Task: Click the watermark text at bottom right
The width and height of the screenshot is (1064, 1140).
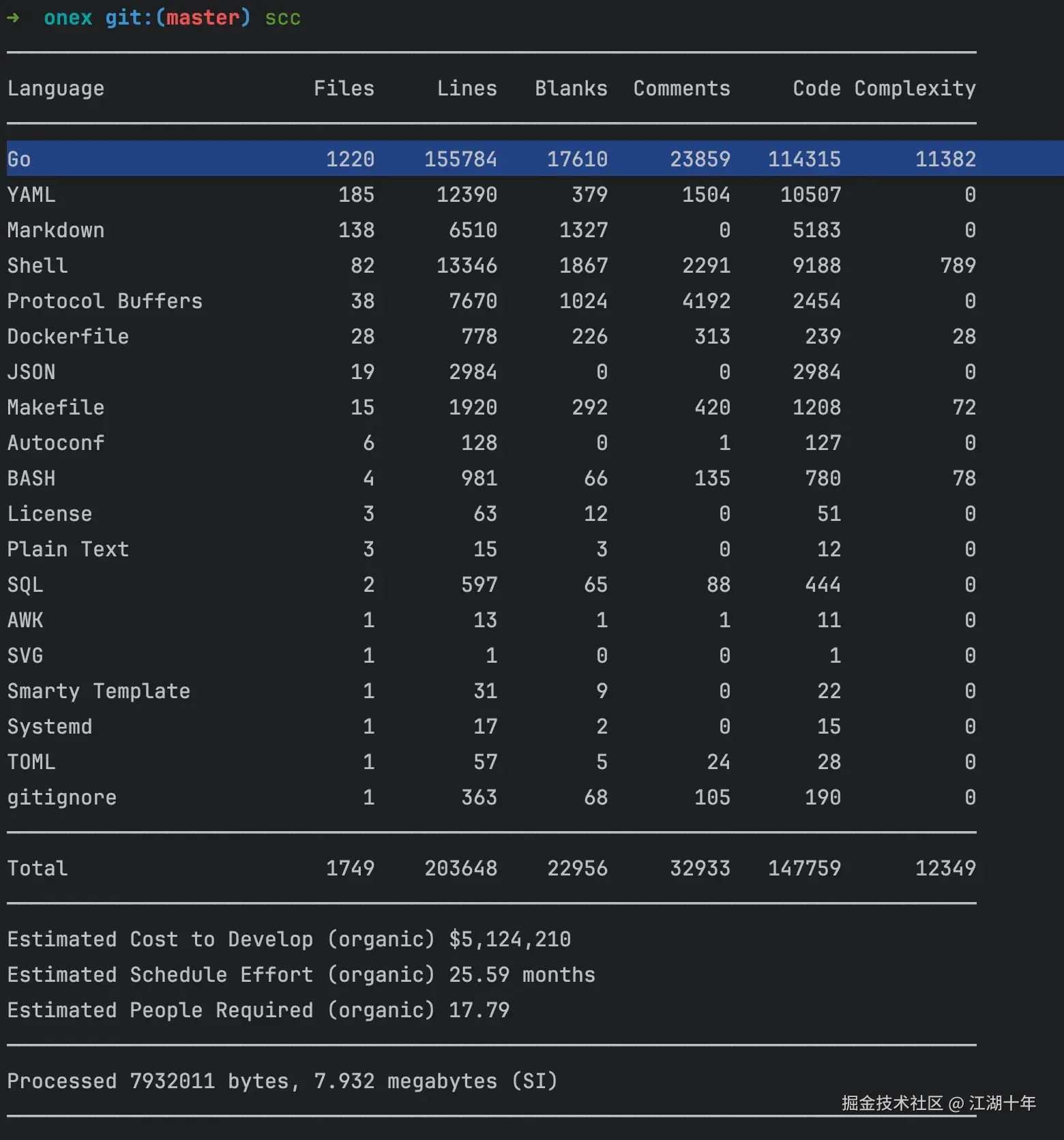Action: (939, 1103)
